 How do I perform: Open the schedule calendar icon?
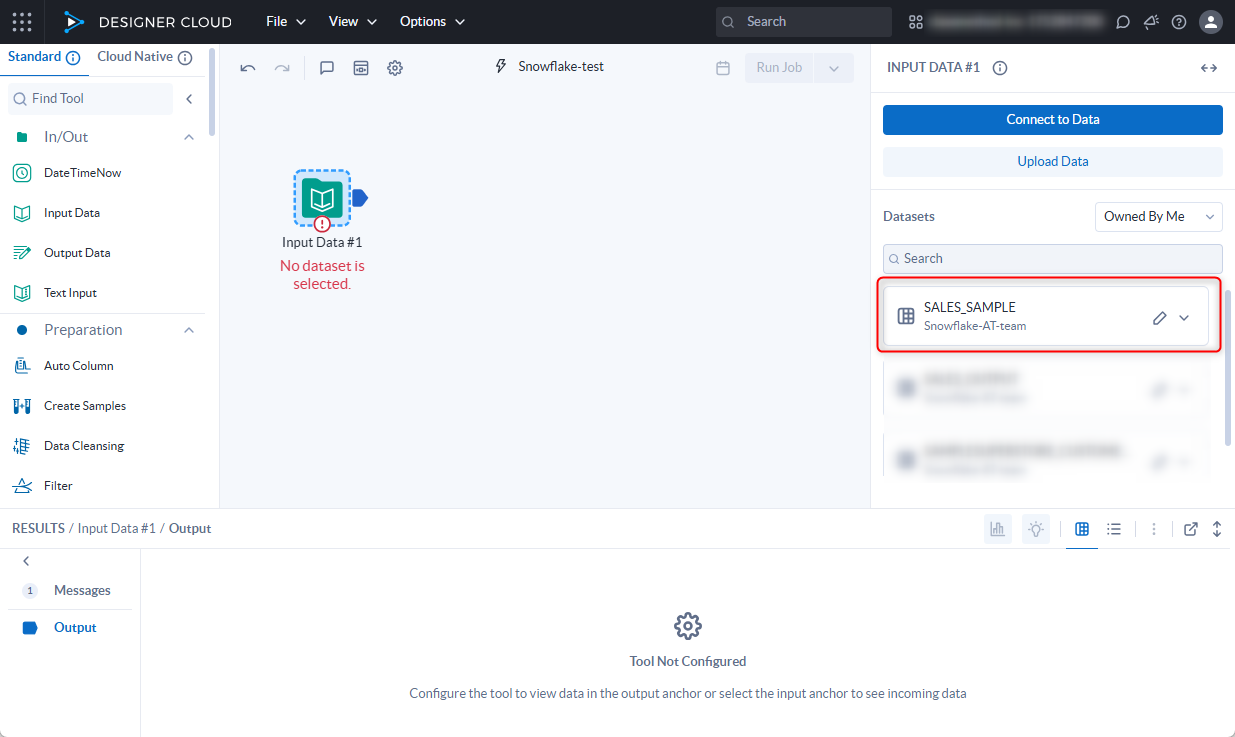[x=723, y=68]
